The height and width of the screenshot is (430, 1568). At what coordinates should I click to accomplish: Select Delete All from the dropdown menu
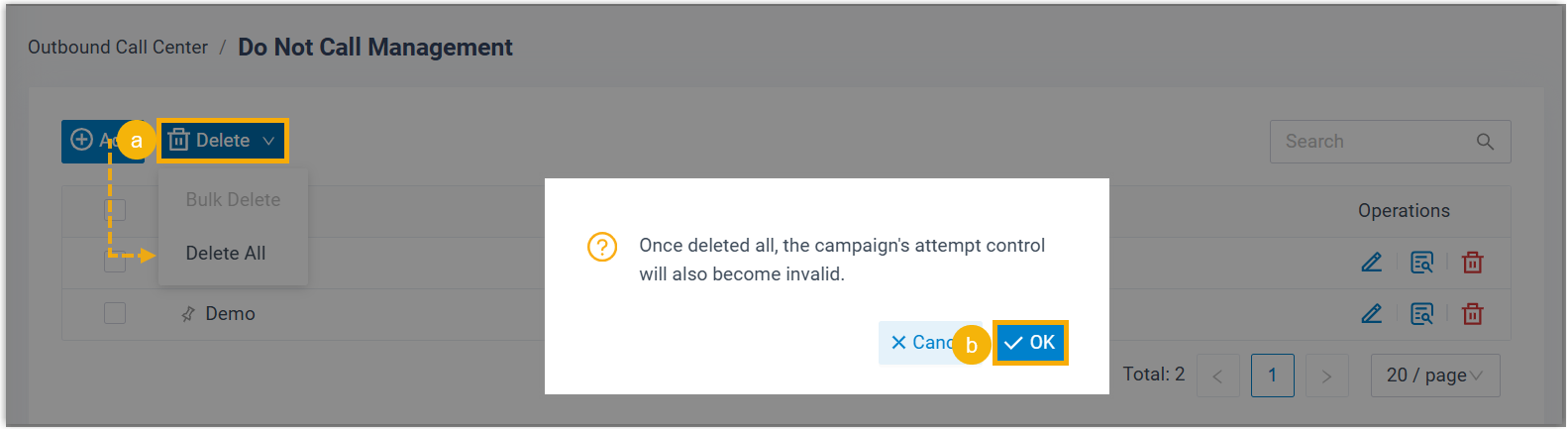(x=226, y=254)
